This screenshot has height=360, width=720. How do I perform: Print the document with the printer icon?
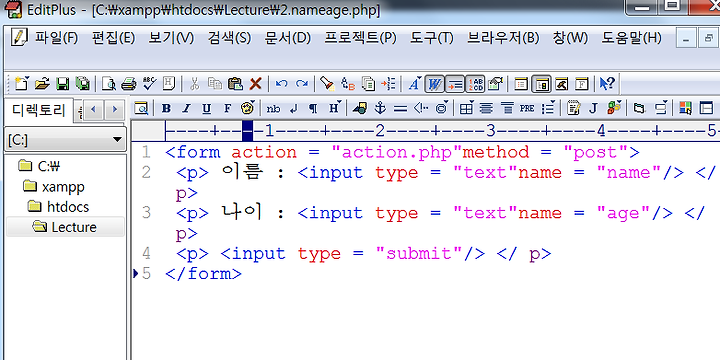coord(129,84)
